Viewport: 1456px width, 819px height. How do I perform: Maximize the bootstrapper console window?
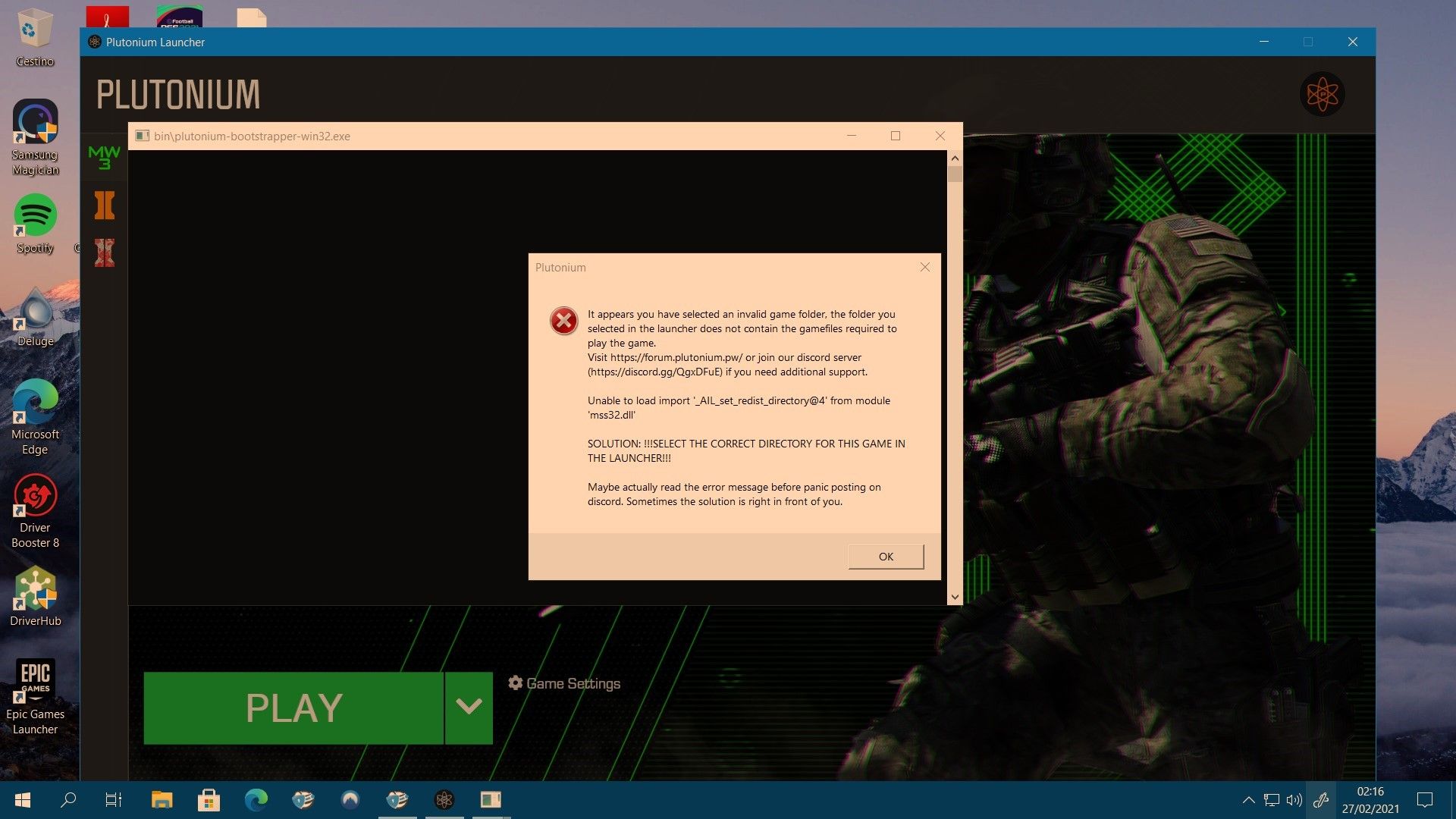click(896, 136)
